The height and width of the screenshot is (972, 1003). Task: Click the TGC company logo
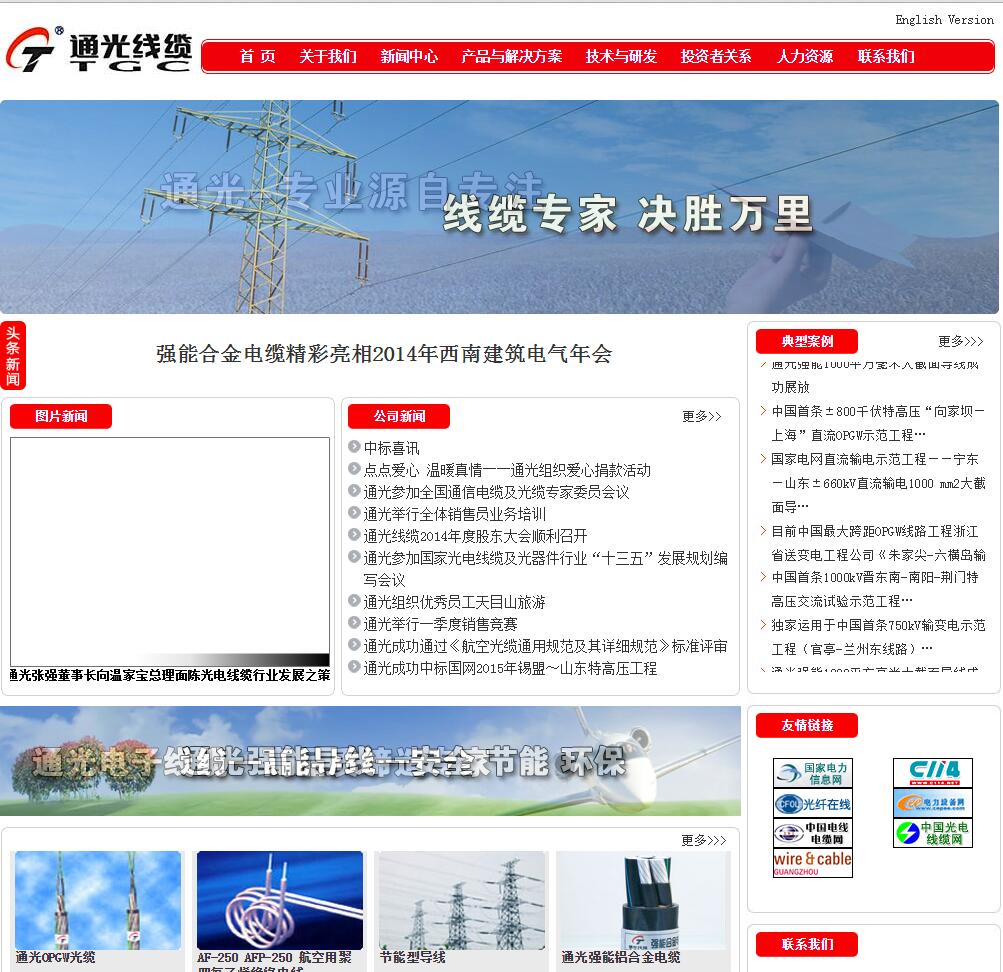99,49
